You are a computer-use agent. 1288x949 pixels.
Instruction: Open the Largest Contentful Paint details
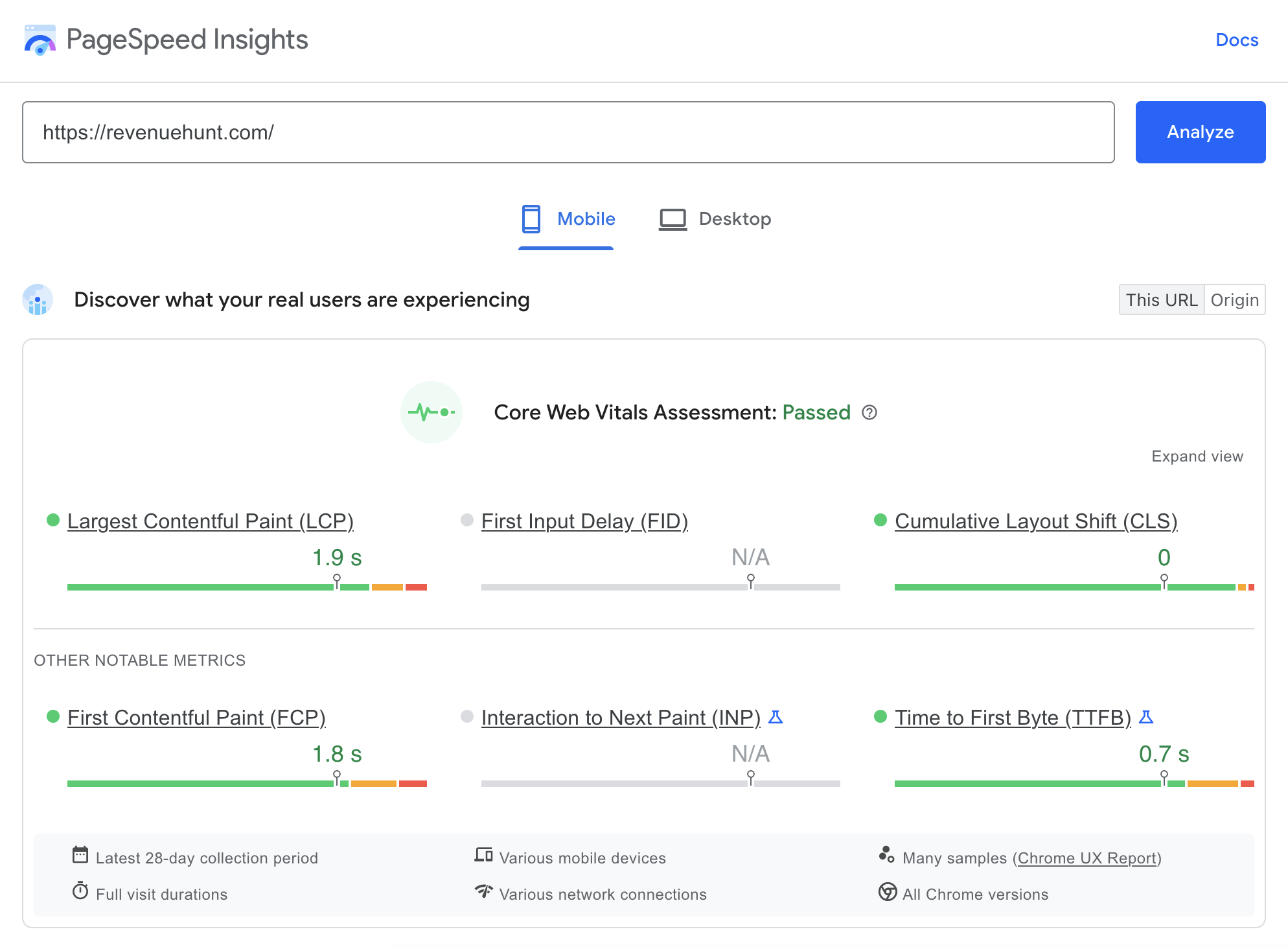(x=210, y=521)
